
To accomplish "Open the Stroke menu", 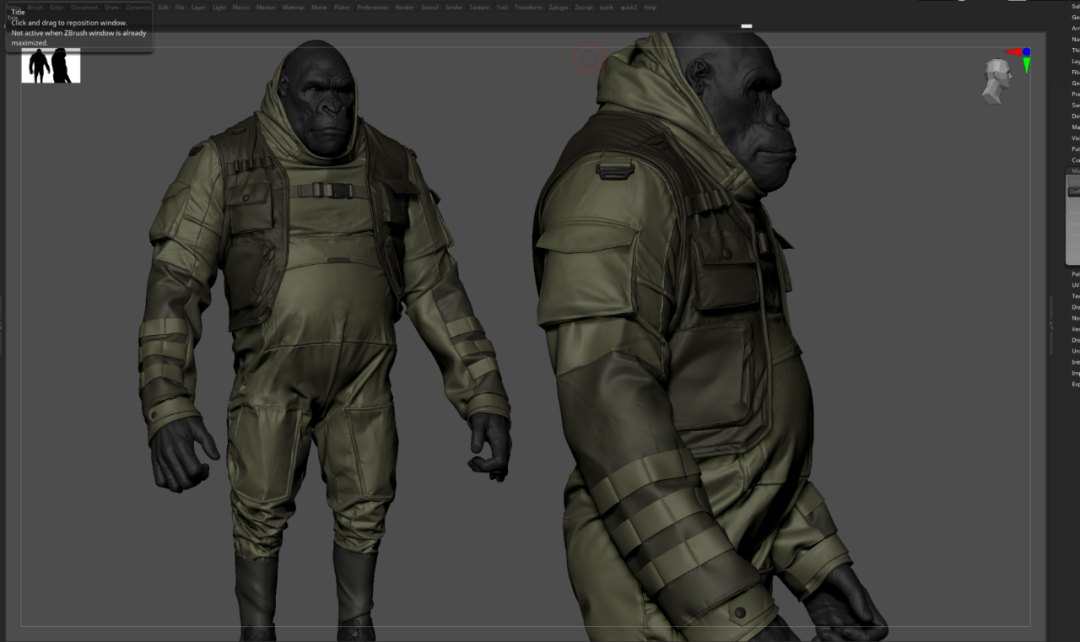I will (x=453, y=8).
